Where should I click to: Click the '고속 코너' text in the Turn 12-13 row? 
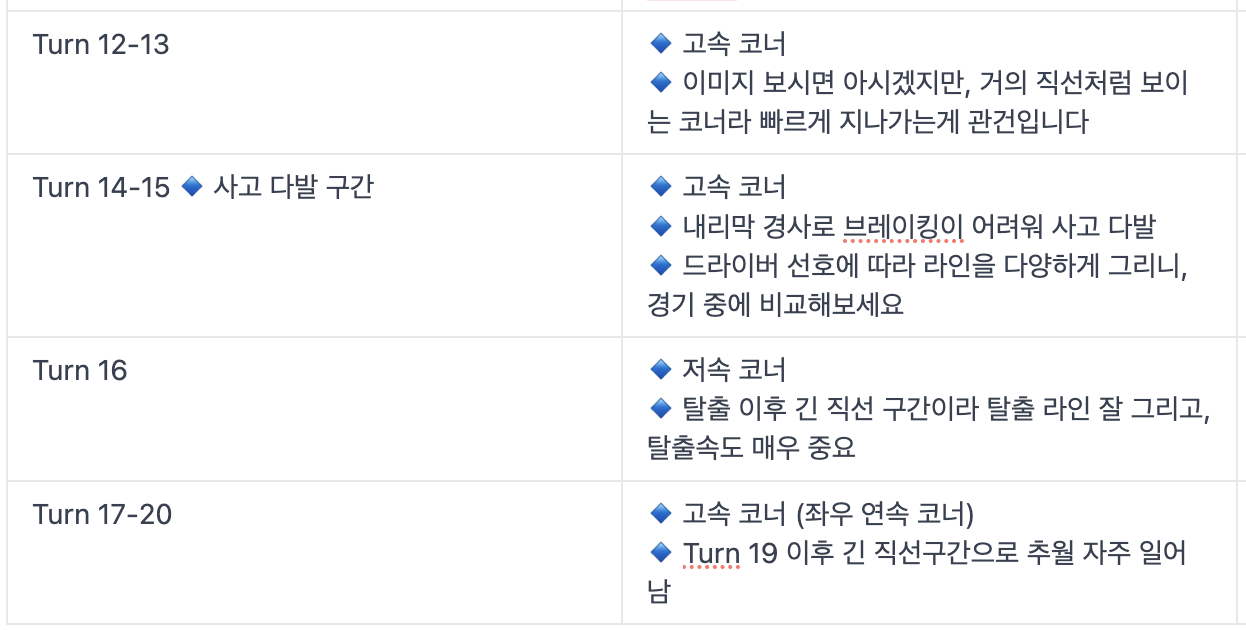(x=734, y=44)
